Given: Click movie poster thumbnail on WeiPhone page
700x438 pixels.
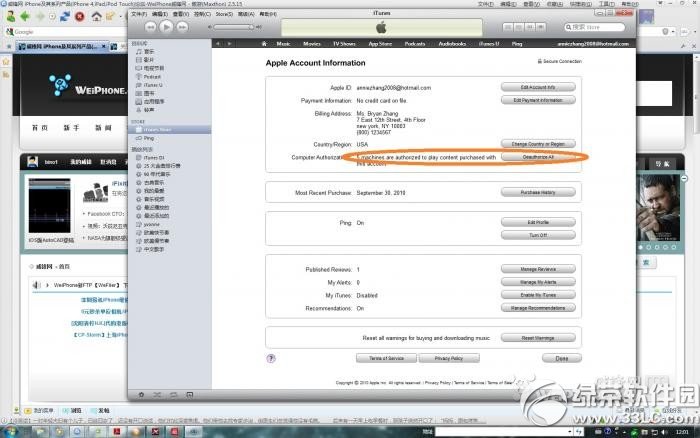Looking at the screenshot, I should click(x=658, y=208).
